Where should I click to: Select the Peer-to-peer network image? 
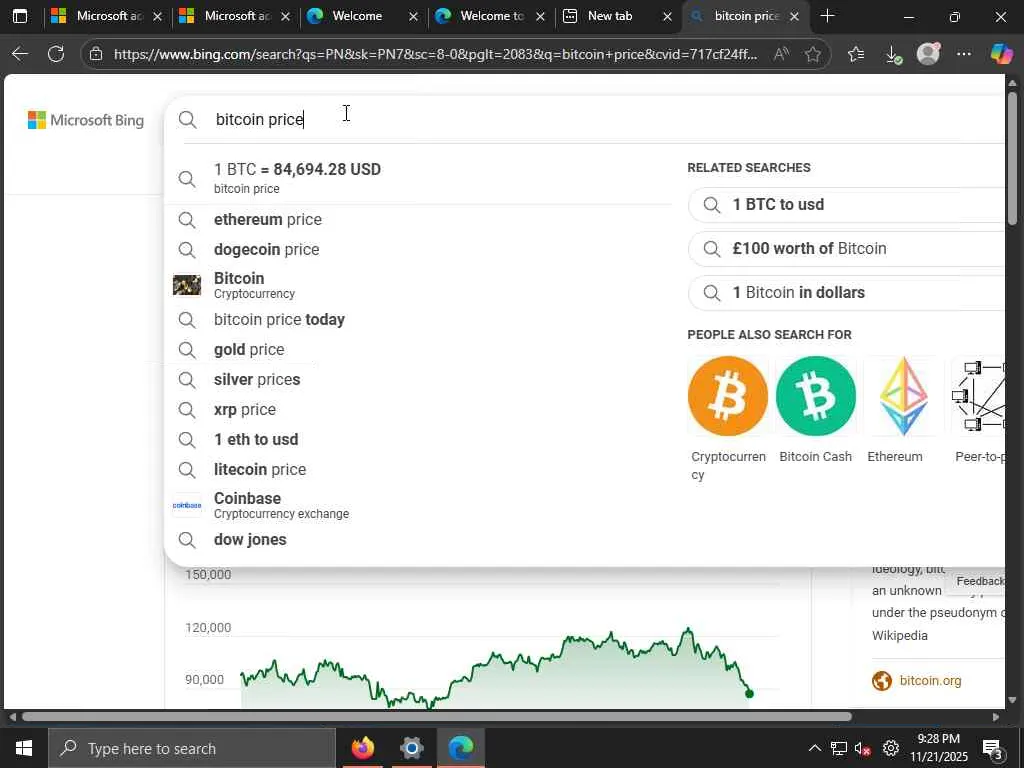[978, 396]
